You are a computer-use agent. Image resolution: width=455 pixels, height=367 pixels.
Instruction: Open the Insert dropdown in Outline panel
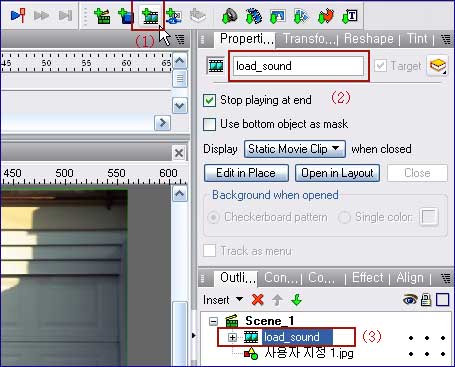pos(223,300)
